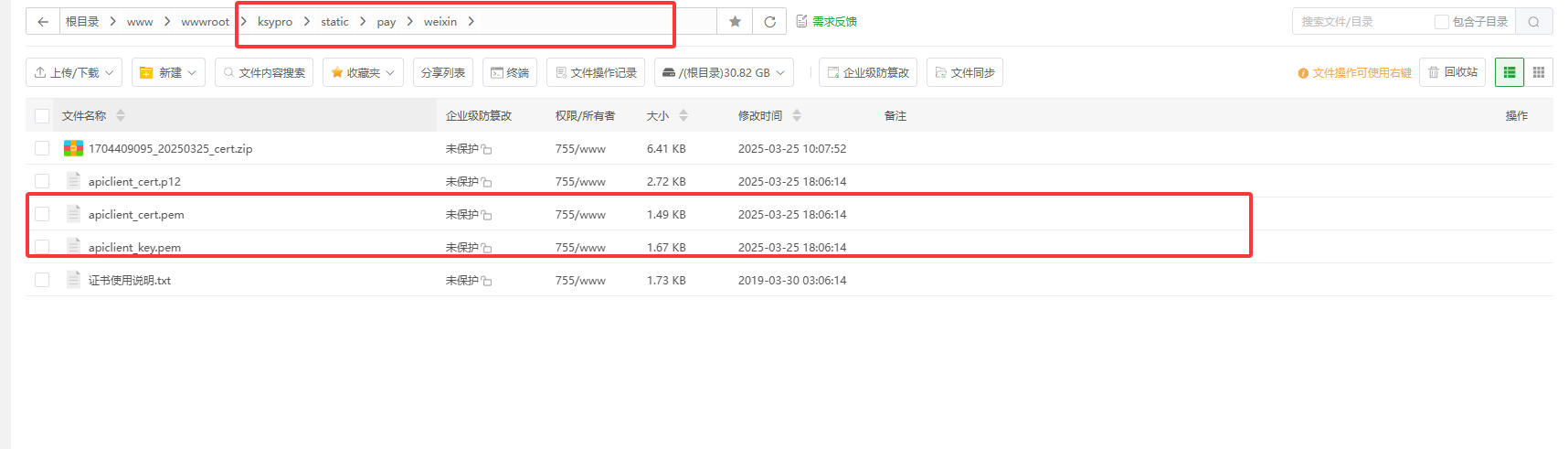
Task: Focus the file search input field
Action: [x=1360, y=22]
